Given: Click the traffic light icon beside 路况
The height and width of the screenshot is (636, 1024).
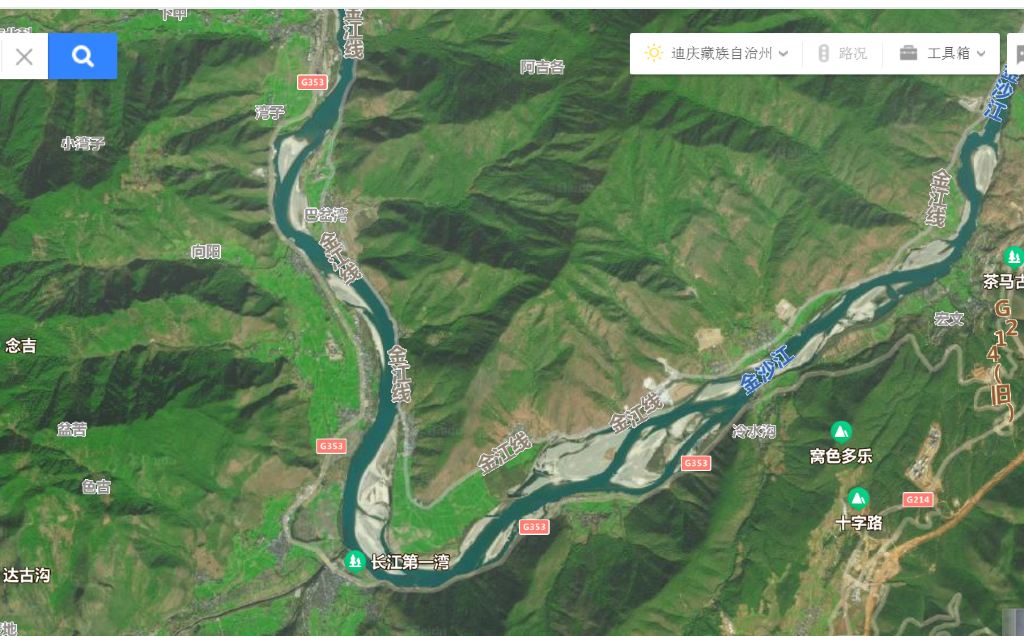Looking at the screenshot, I should [x=824, y=53].
